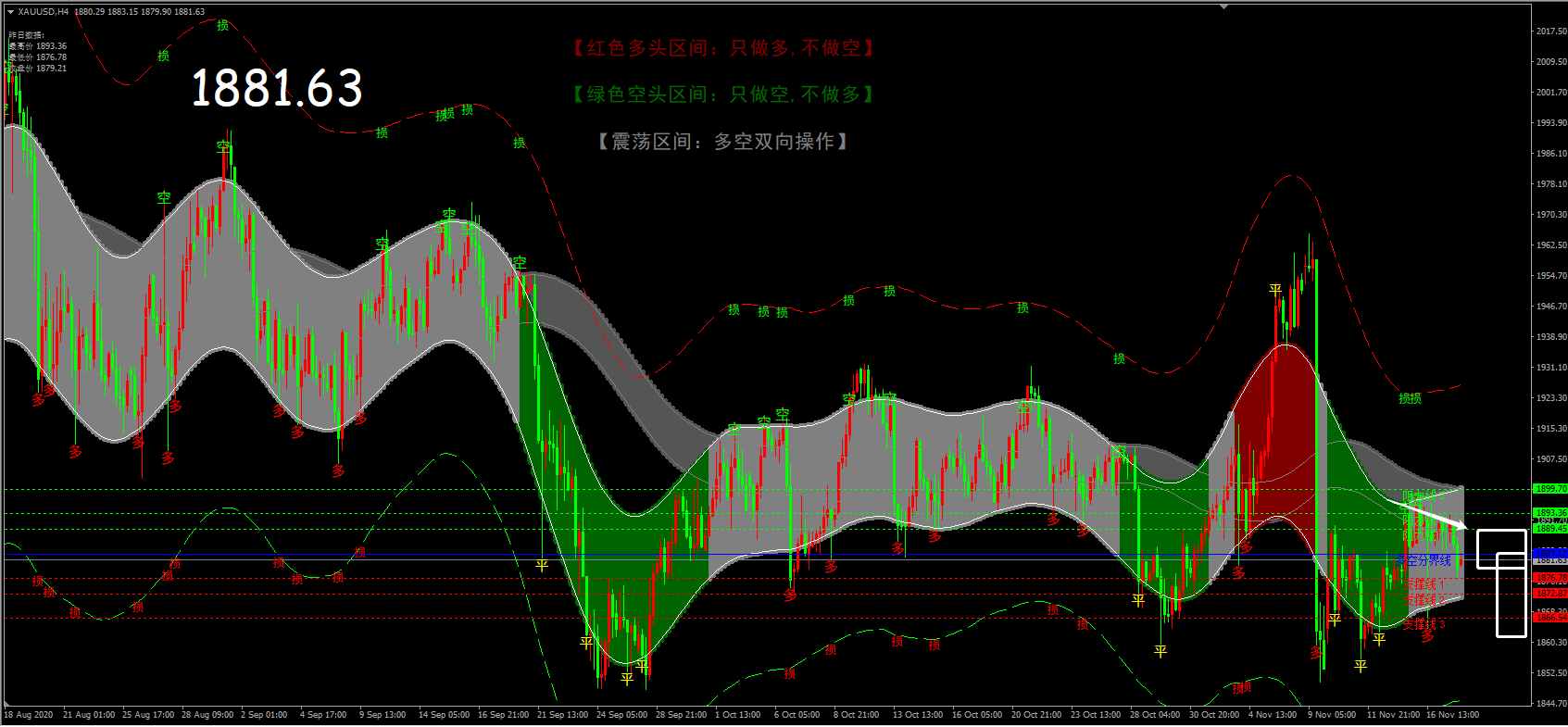
Task: Click the 1860.30 price scale value
Action: pyautogui.click(x=1551, y=643)
